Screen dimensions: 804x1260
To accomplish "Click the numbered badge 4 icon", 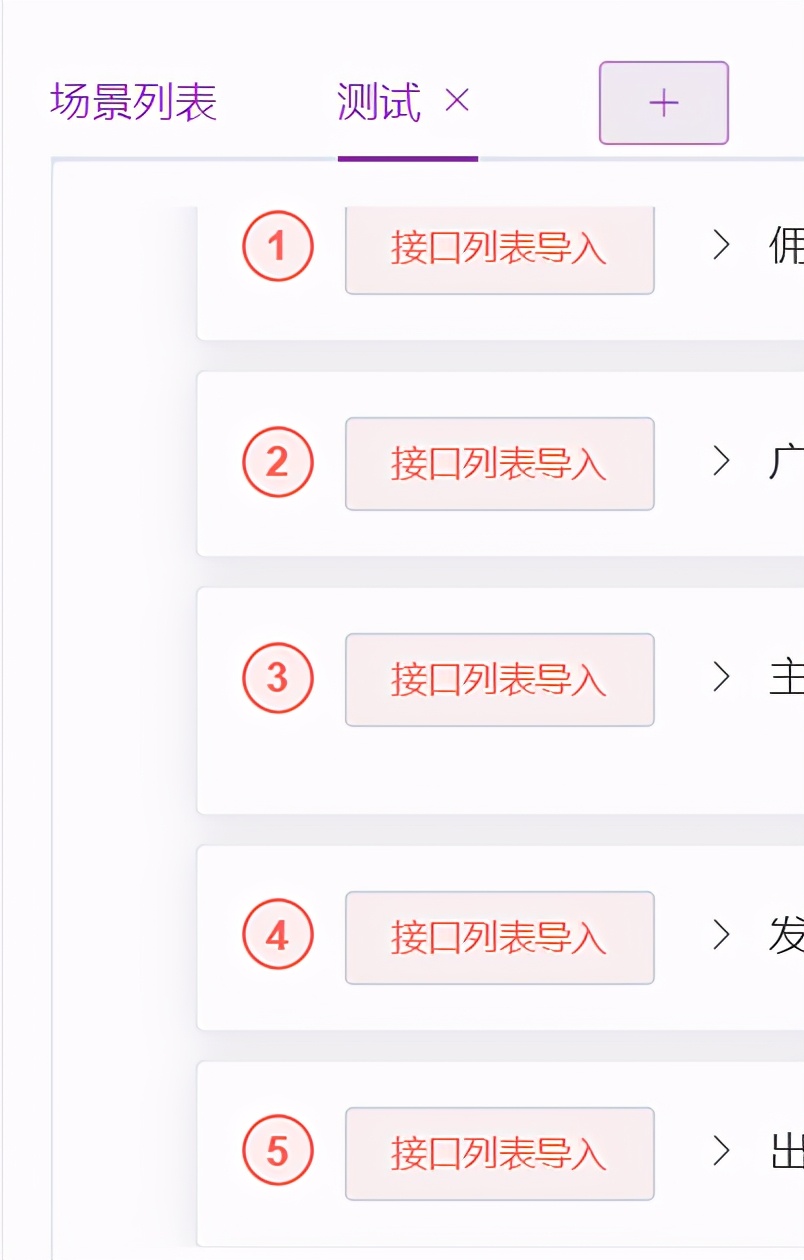I will tap(278, 936).
